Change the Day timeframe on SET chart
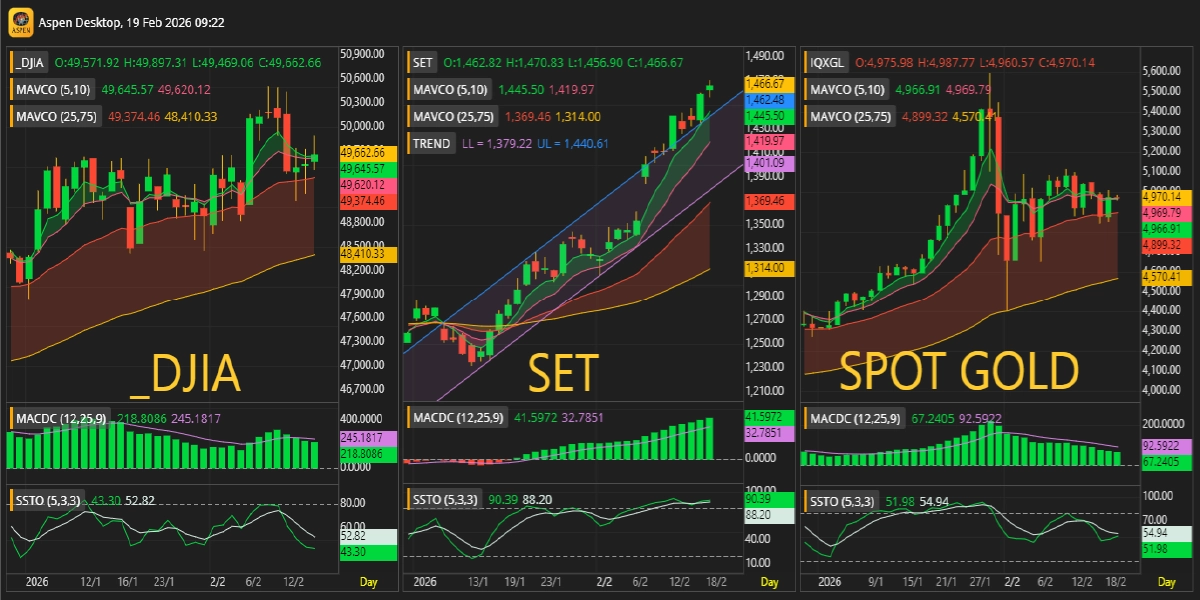The height and width of the screenshot is (600, 1200). click(x=768, y=581)
